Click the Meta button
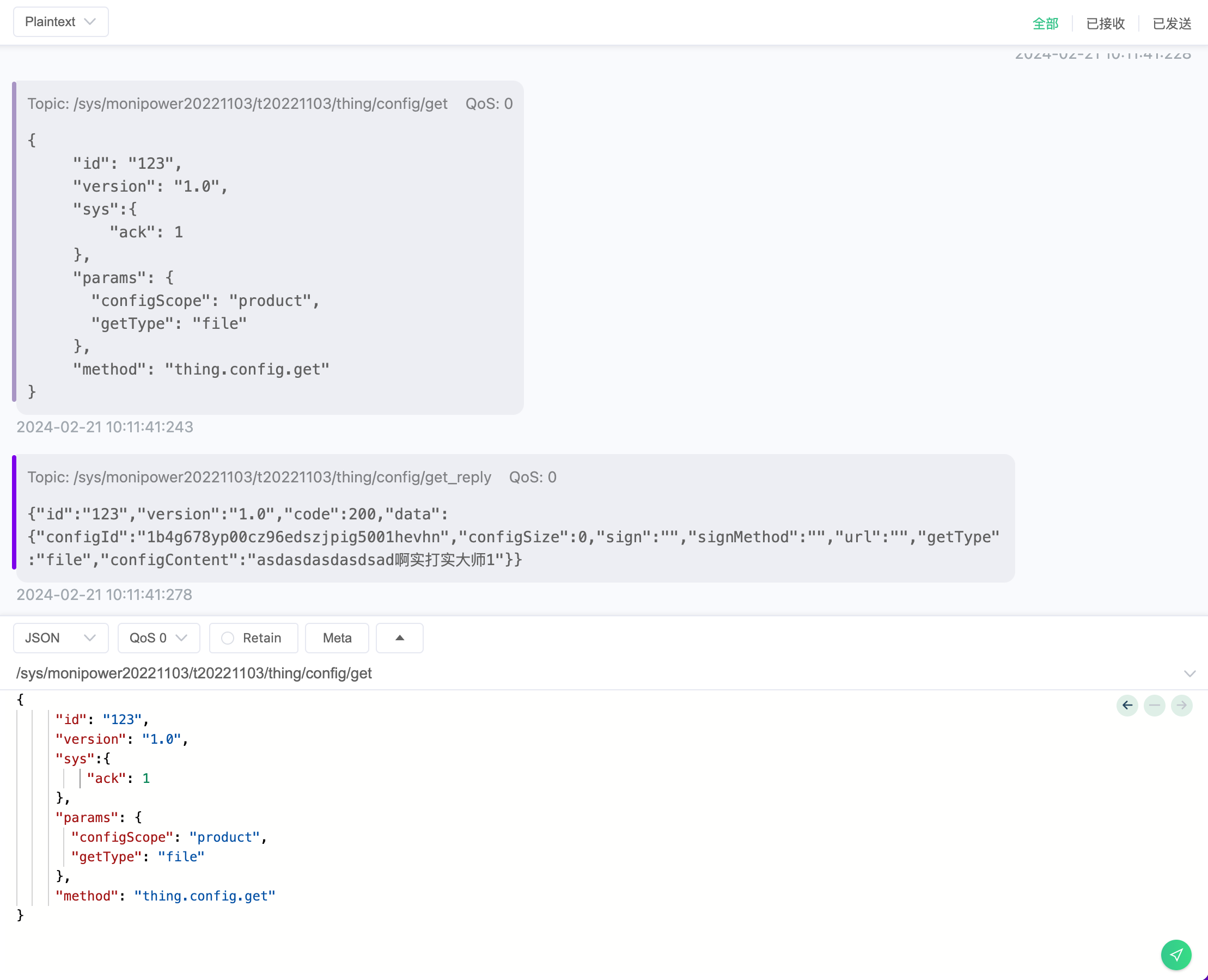 pyautogui.click(x=337, y=638)
